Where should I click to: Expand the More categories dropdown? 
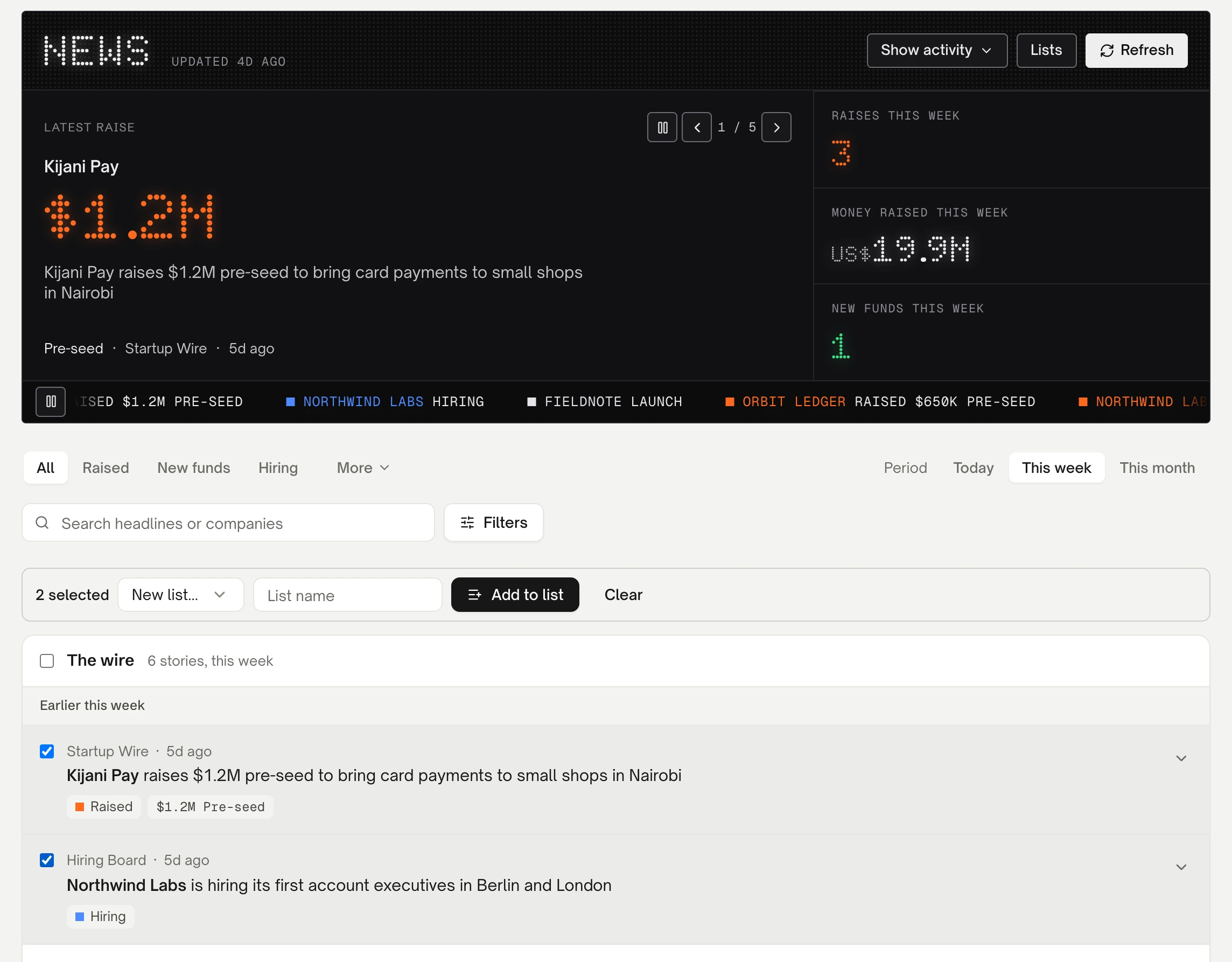coord(363,468)
